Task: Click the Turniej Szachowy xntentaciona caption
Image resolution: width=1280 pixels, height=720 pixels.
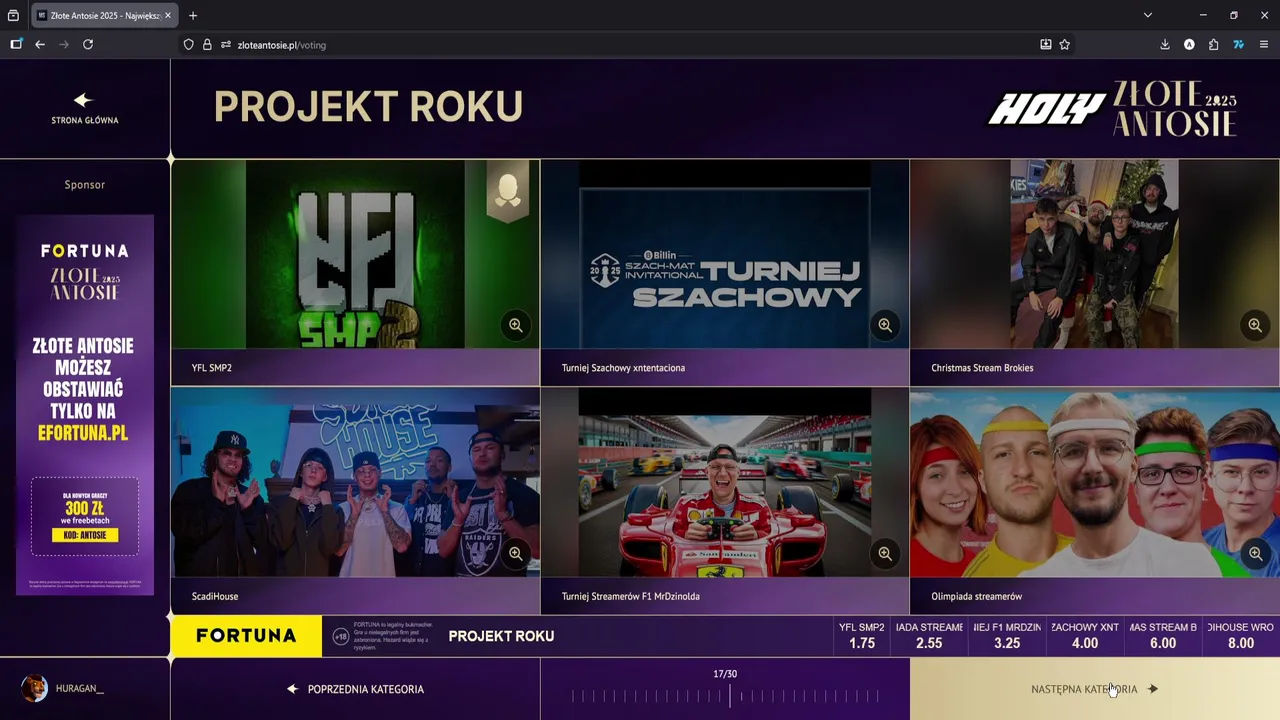Action: click(623, 368)
